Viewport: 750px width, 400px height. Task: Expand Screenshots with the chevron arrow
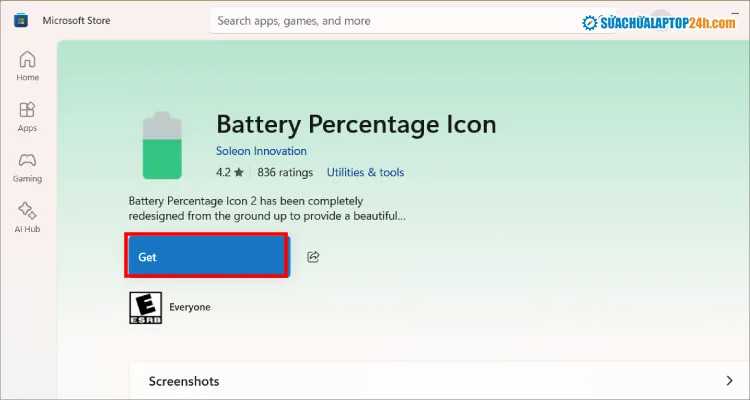point(728,380)
